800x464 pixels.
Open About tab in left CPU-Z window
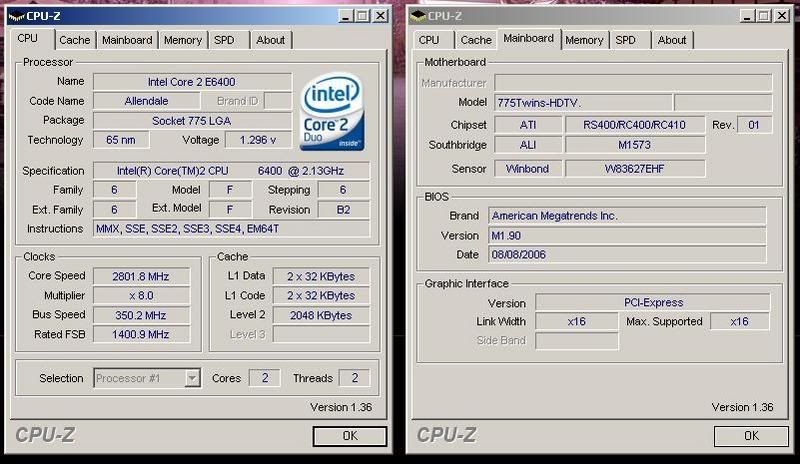pyautogui.click(x=270, y=40)
